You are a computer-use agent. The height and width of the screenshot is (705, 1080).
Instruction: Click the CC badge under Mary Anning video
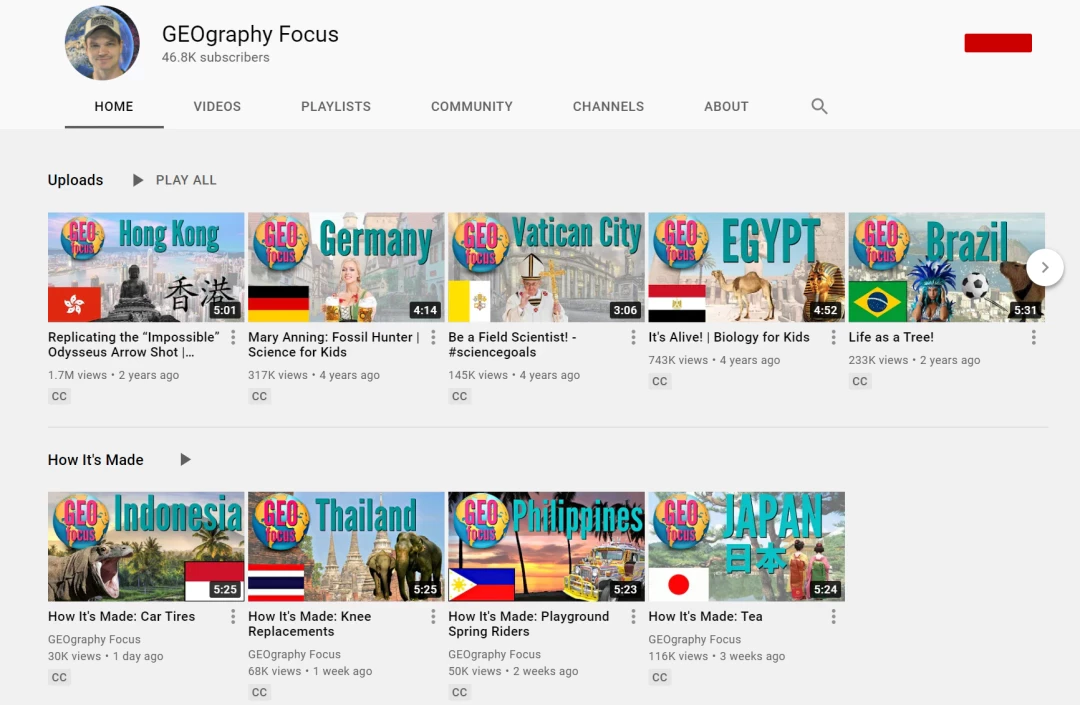[259, 396]
